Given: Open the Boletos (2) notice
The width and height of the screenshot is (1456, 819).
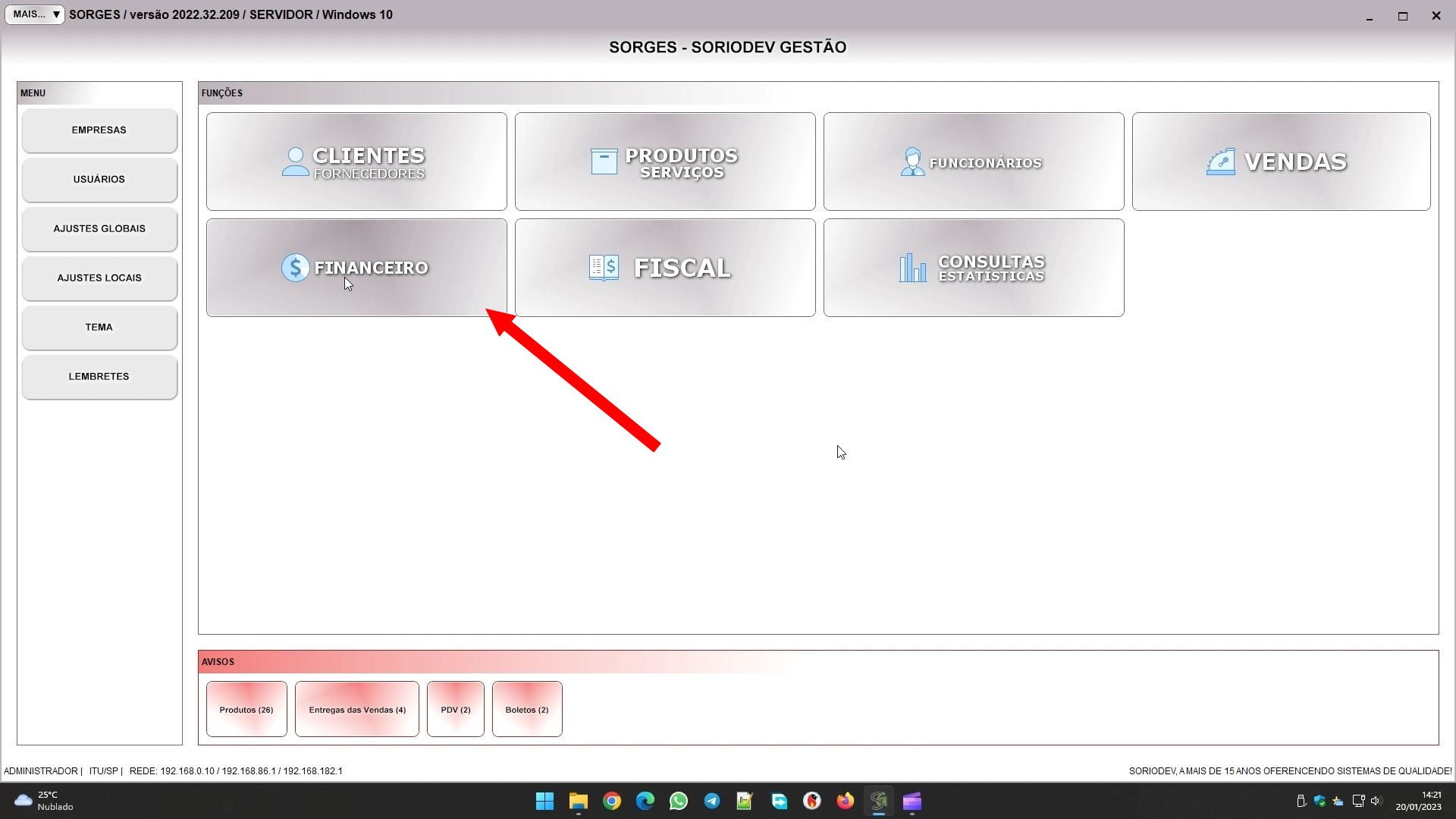Looking at the screenshot, I should pyautogui.click(x=527, y=710).
